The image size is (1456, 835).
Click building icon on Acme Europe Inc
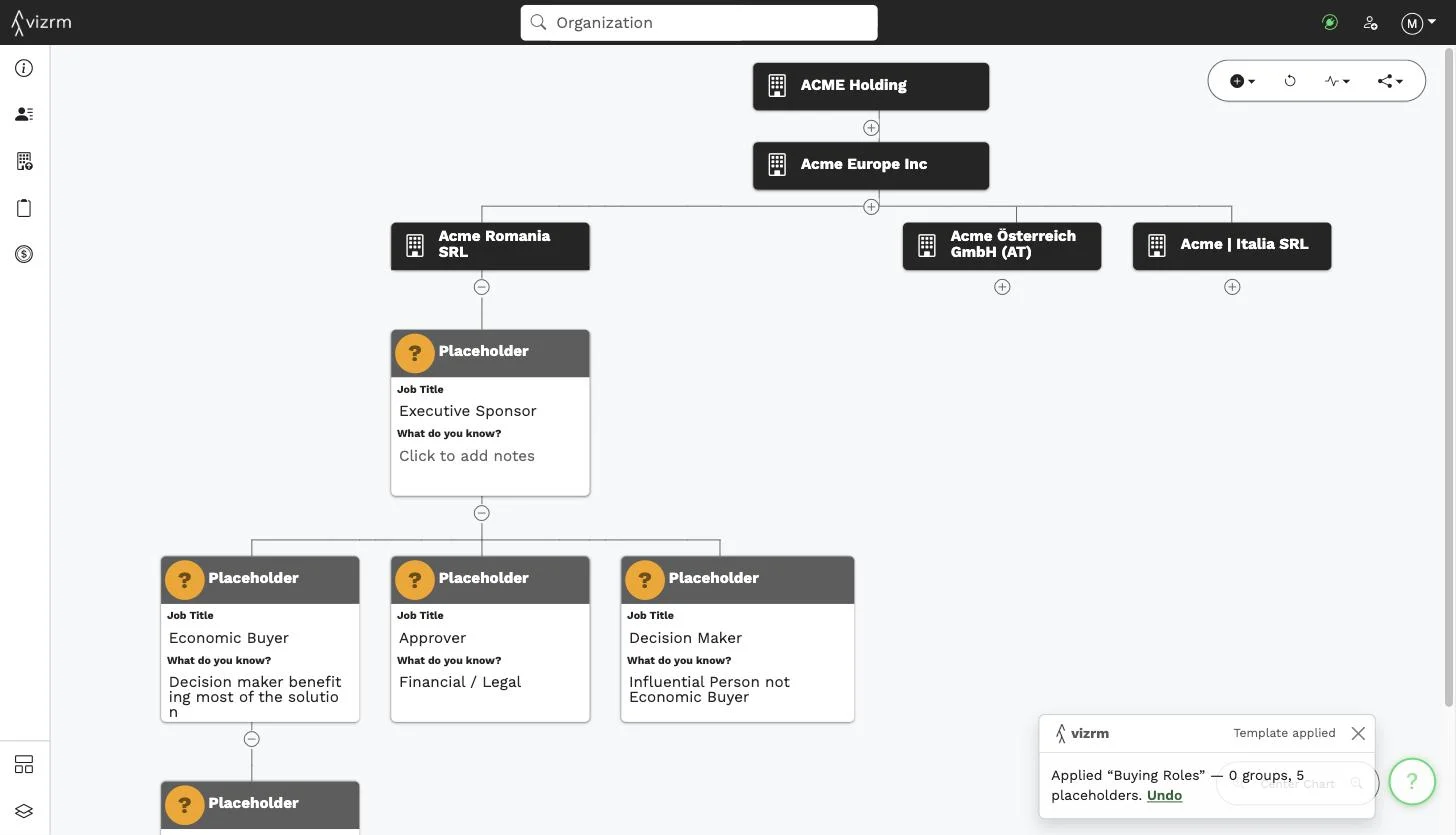pos(777,165)
